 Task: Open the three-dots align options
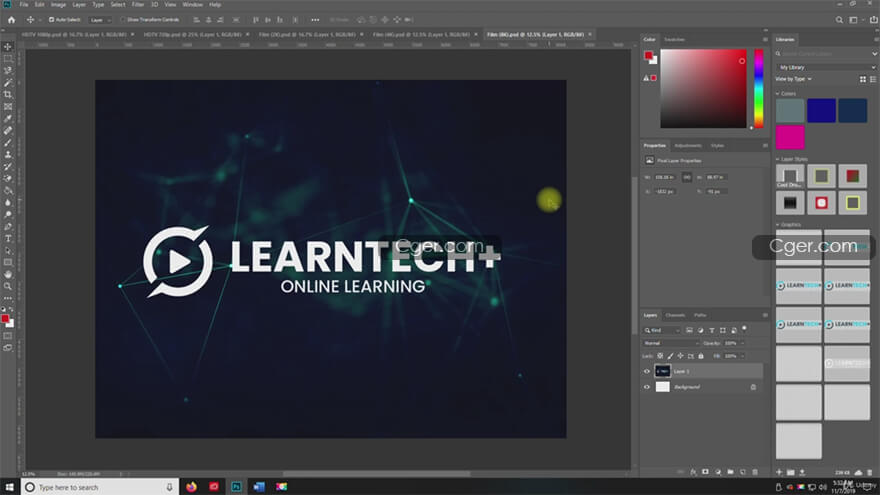click(315, 20)
